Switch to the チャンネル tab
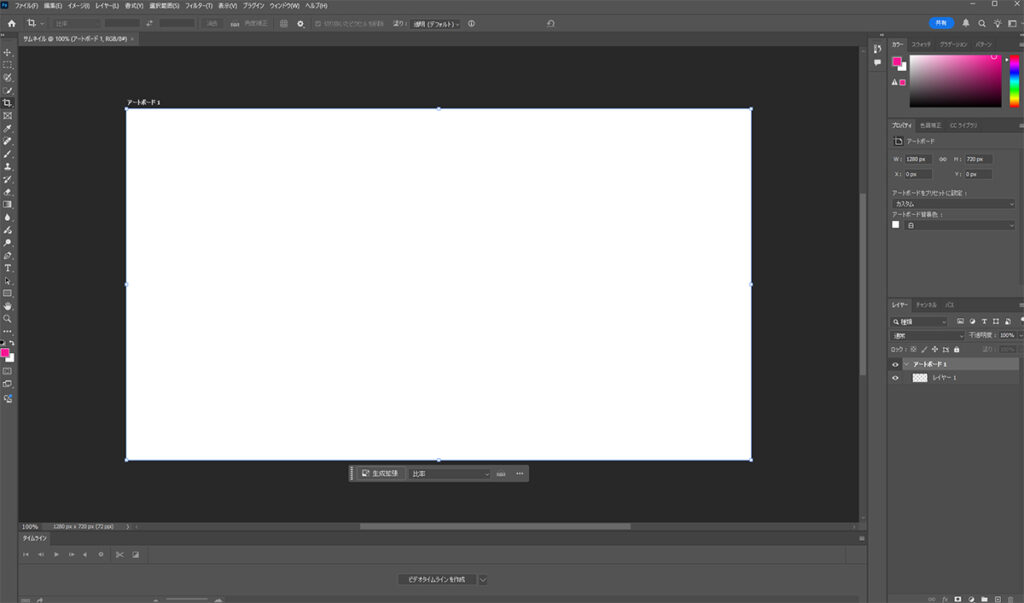 926,305
